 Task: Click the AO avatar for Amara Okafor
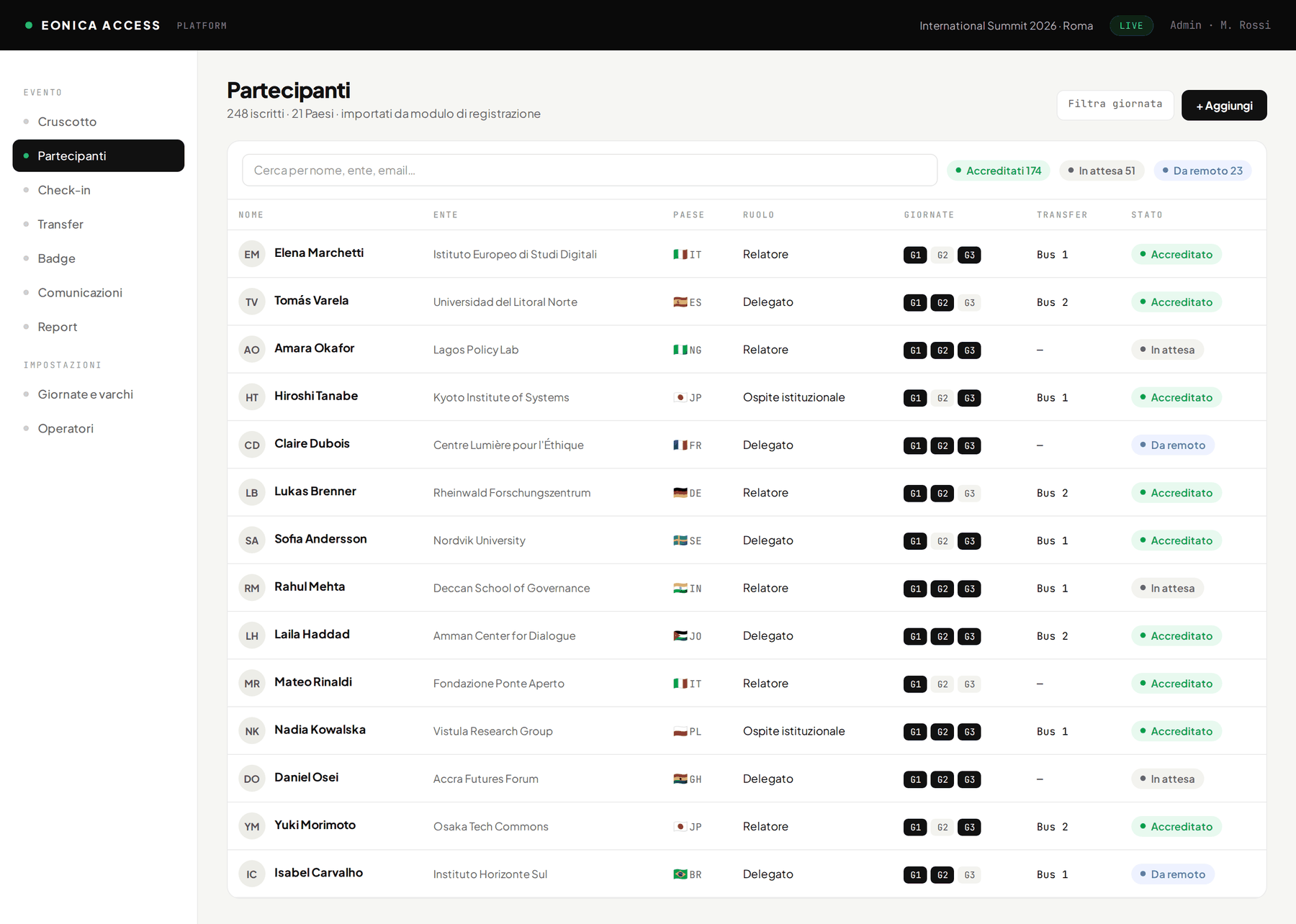[x=251, y=350]
